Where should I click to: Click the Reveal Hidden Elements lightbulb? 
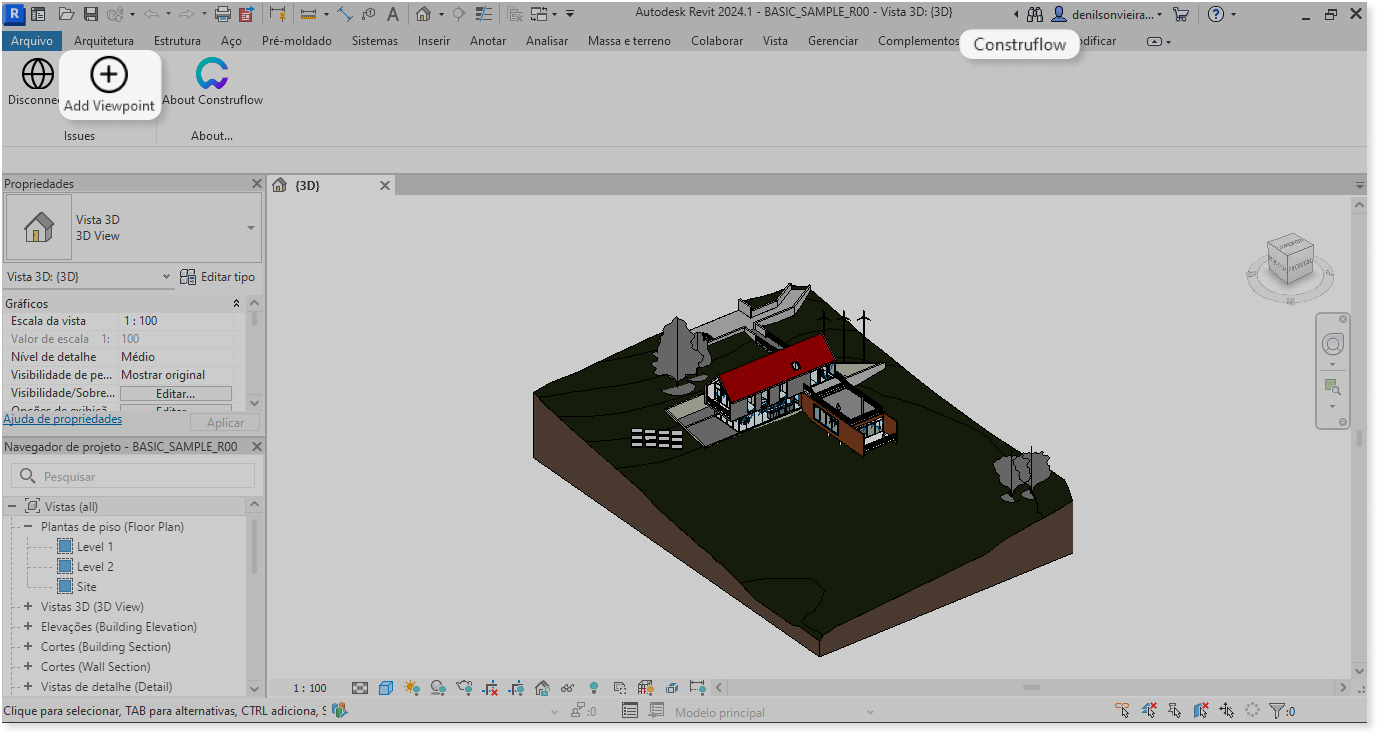[x=593, y=688]
